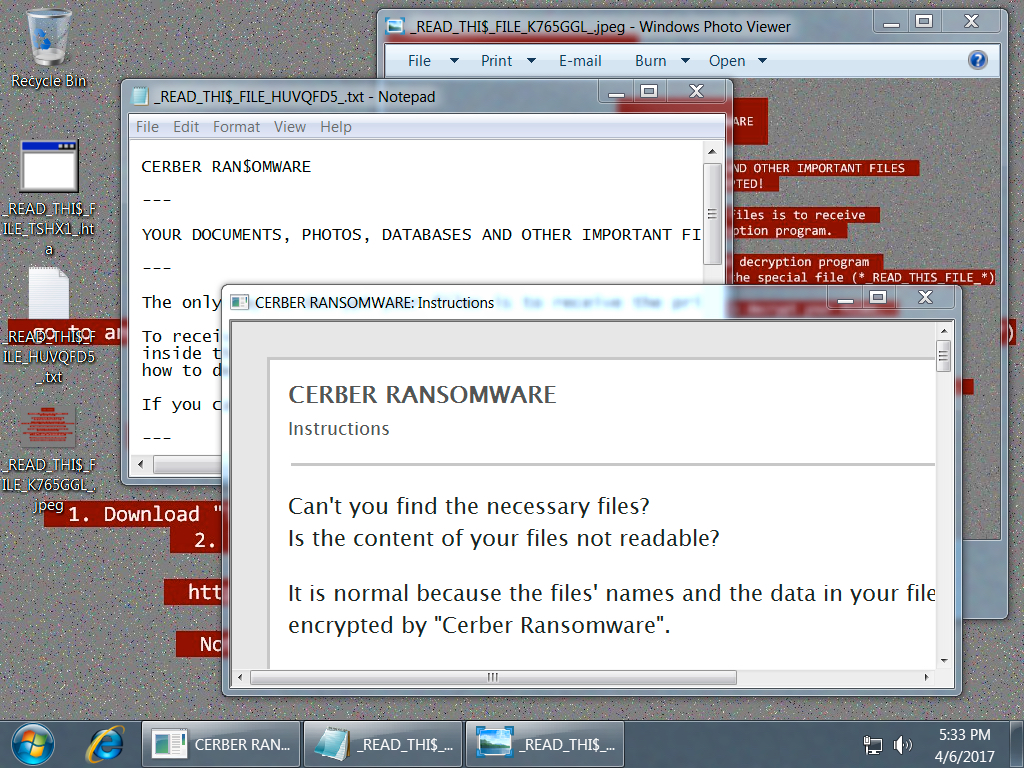The width and height of the screenshot is (1024, 768).
Task: Click the volume speaker tray icon
Action: 902,744
